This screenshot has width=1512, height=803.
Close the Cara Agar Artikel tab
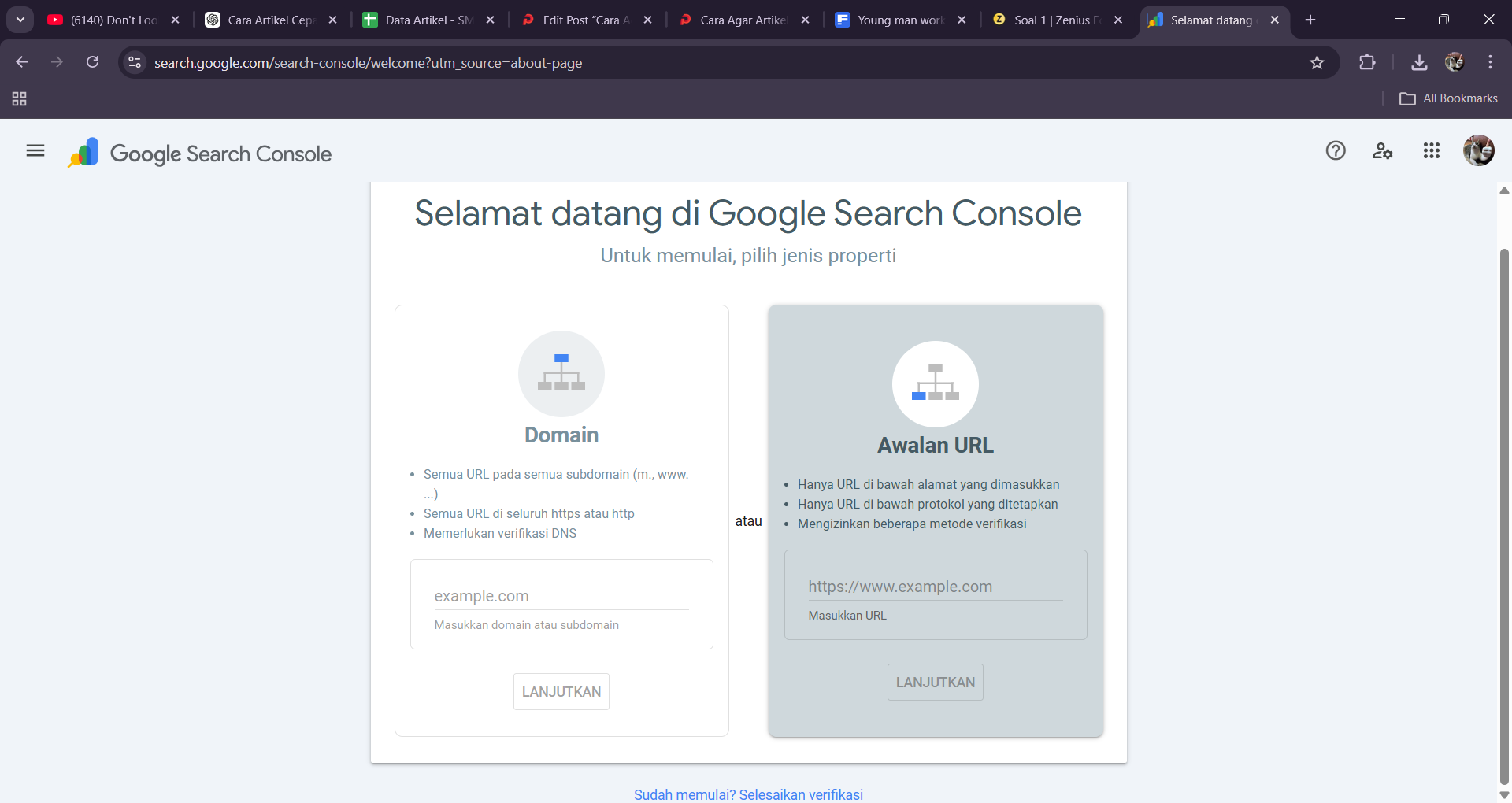click(805, 20)
